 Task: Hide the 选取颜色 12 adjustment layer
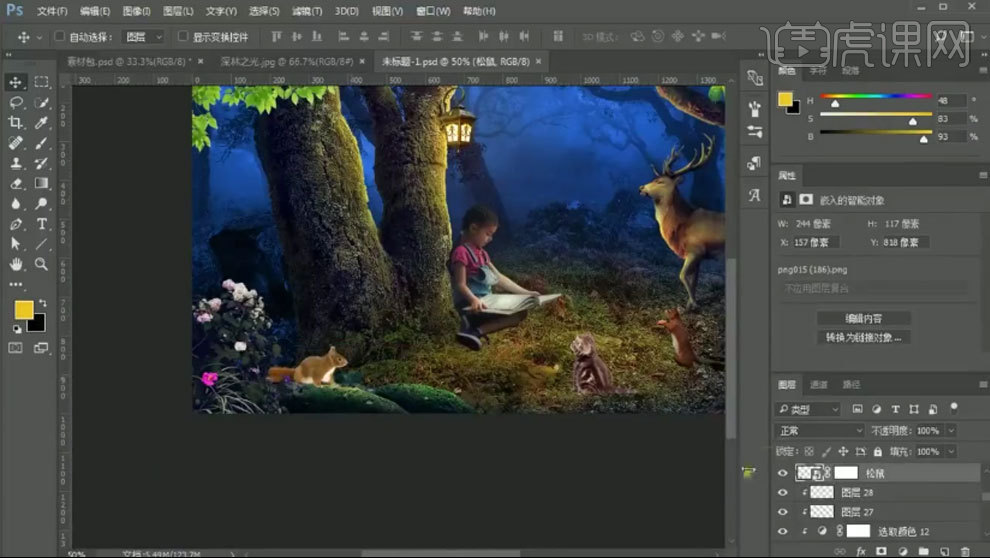point(783,531)
